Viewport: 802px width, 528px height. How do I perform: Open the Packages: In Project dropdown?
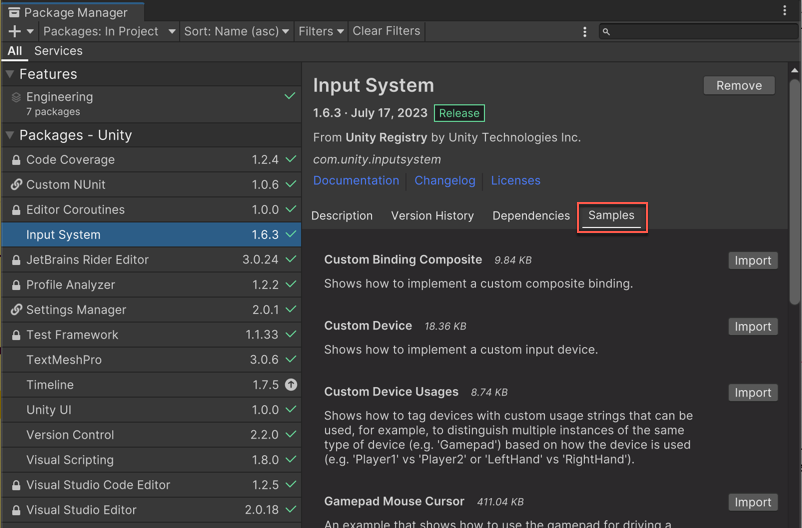[109, 31]
